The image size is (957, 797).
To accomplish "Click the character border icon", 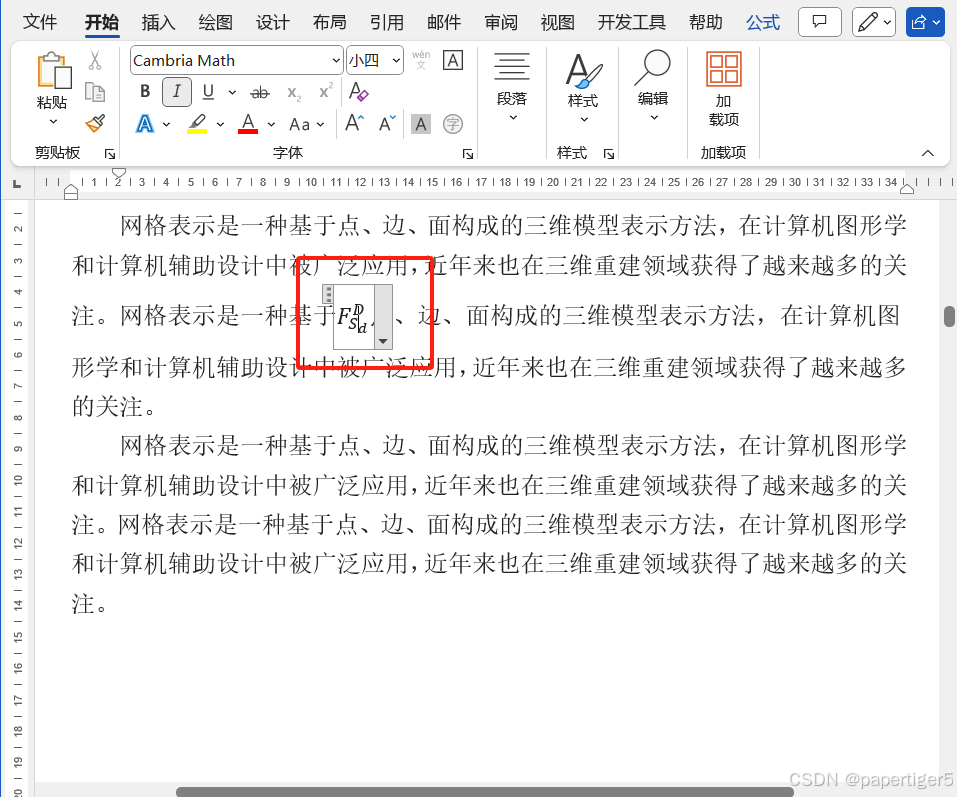I will [x=453, y=60].
